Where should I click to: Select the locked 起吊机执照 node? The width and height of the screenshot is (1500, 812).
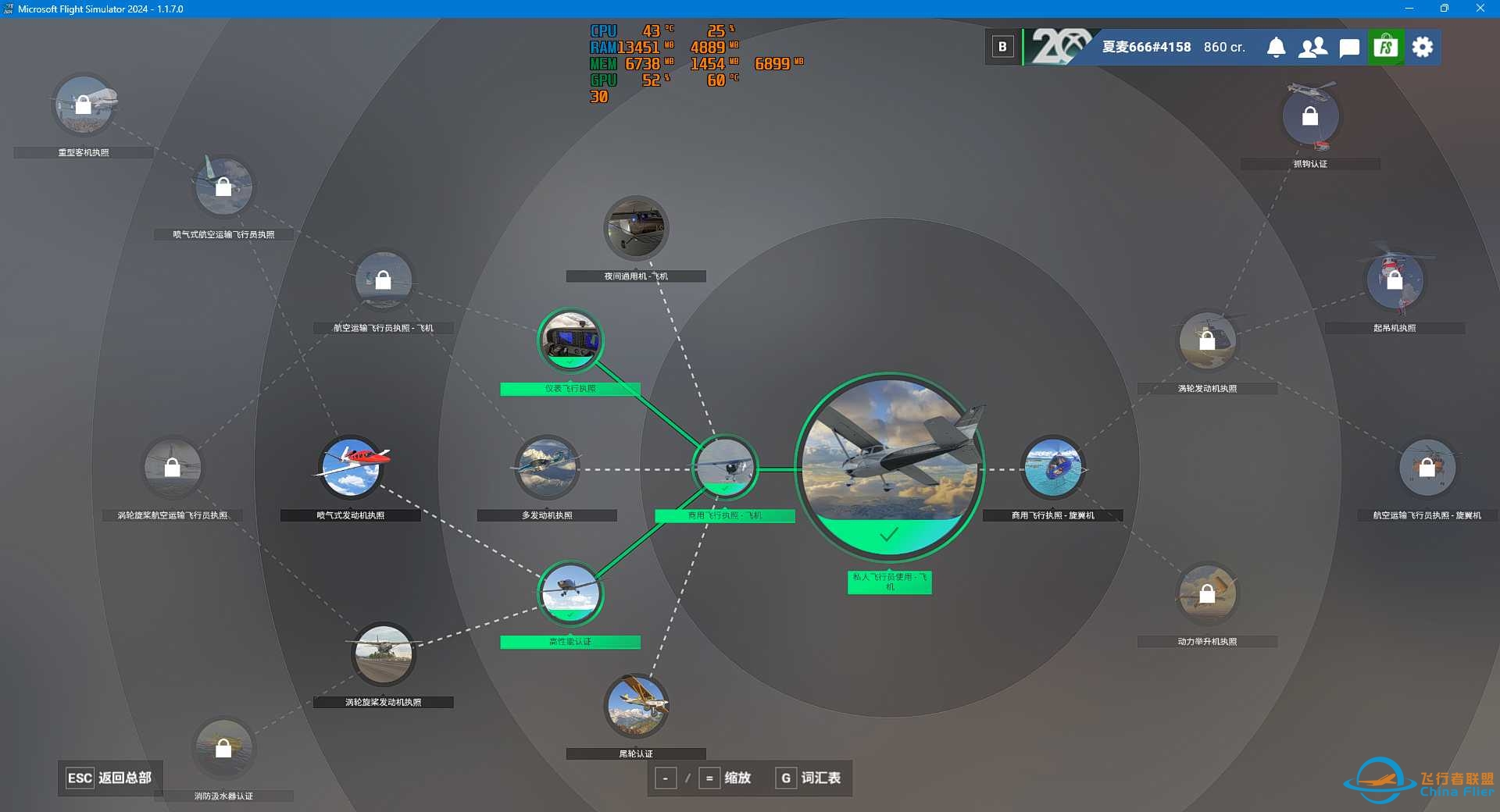pyautogui.click(x=1395, y=280)
